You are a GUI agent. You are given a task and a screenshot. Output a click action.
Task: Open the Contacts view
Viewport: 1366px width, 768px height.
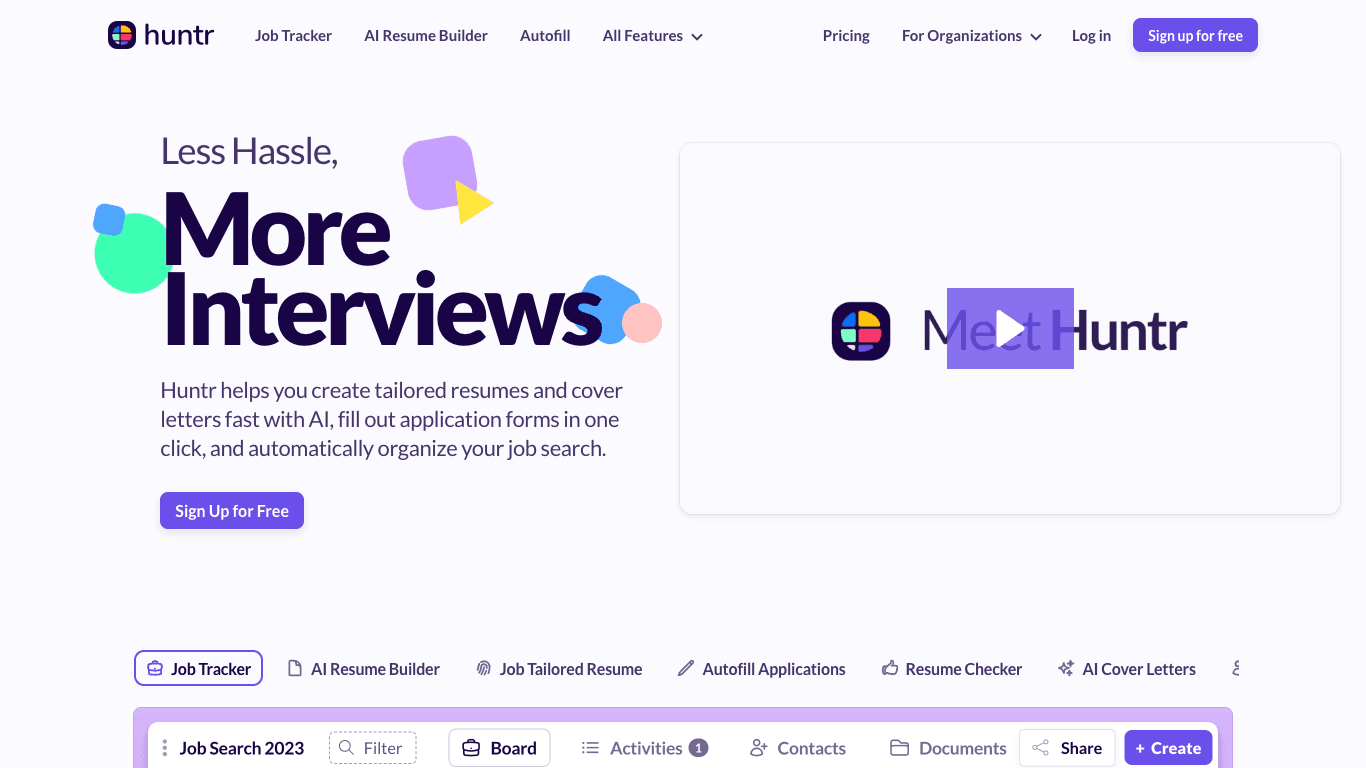click(798, 748)
